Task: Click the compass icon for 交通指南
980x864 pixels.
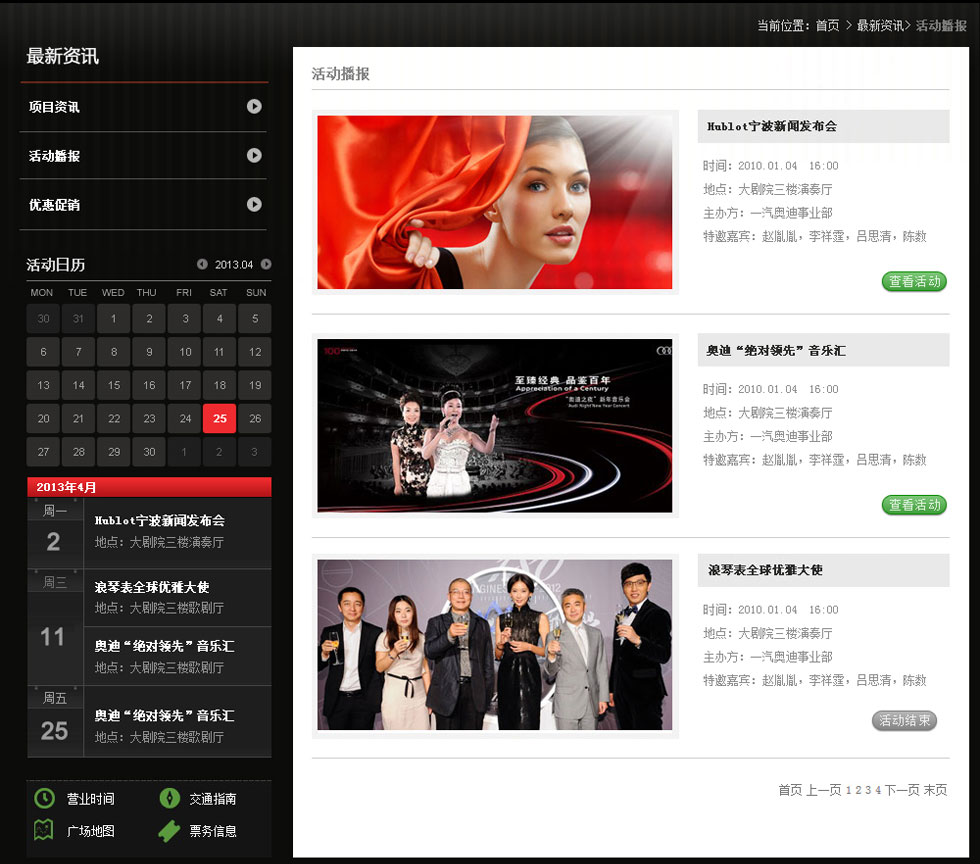Action: 169,798
